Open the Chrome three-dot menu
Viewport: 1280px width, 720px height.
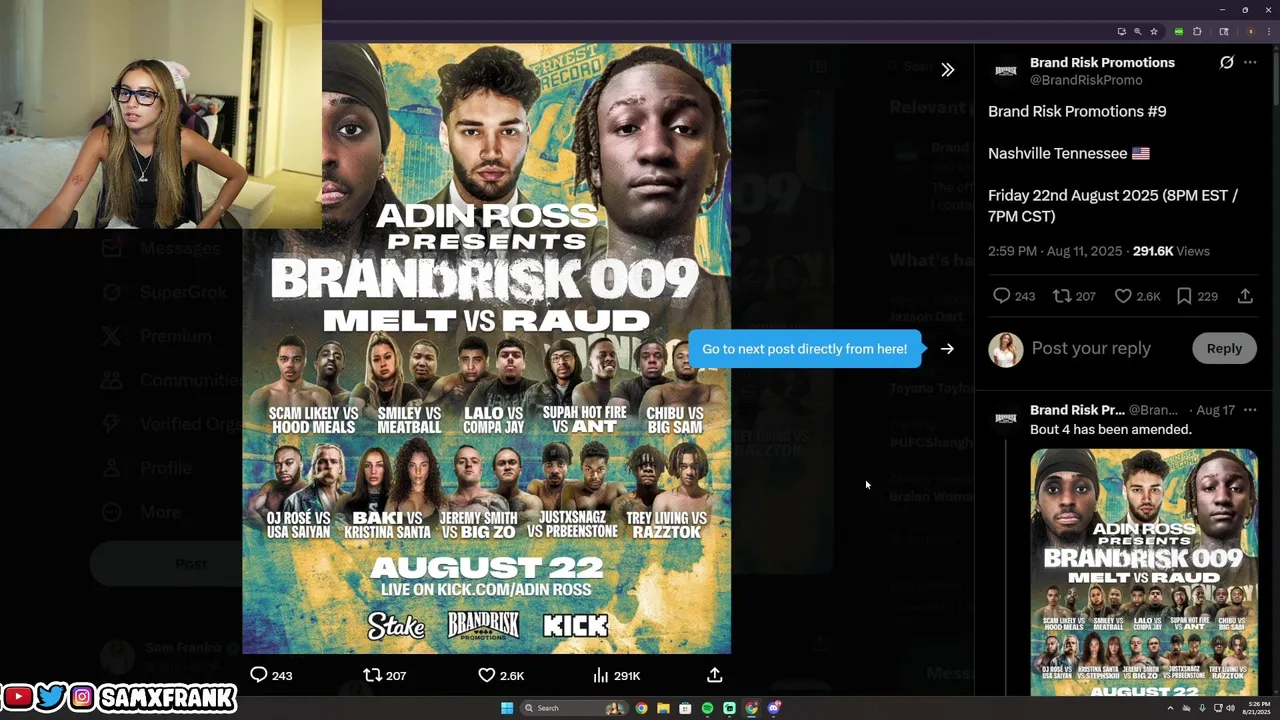[1269, 31]
